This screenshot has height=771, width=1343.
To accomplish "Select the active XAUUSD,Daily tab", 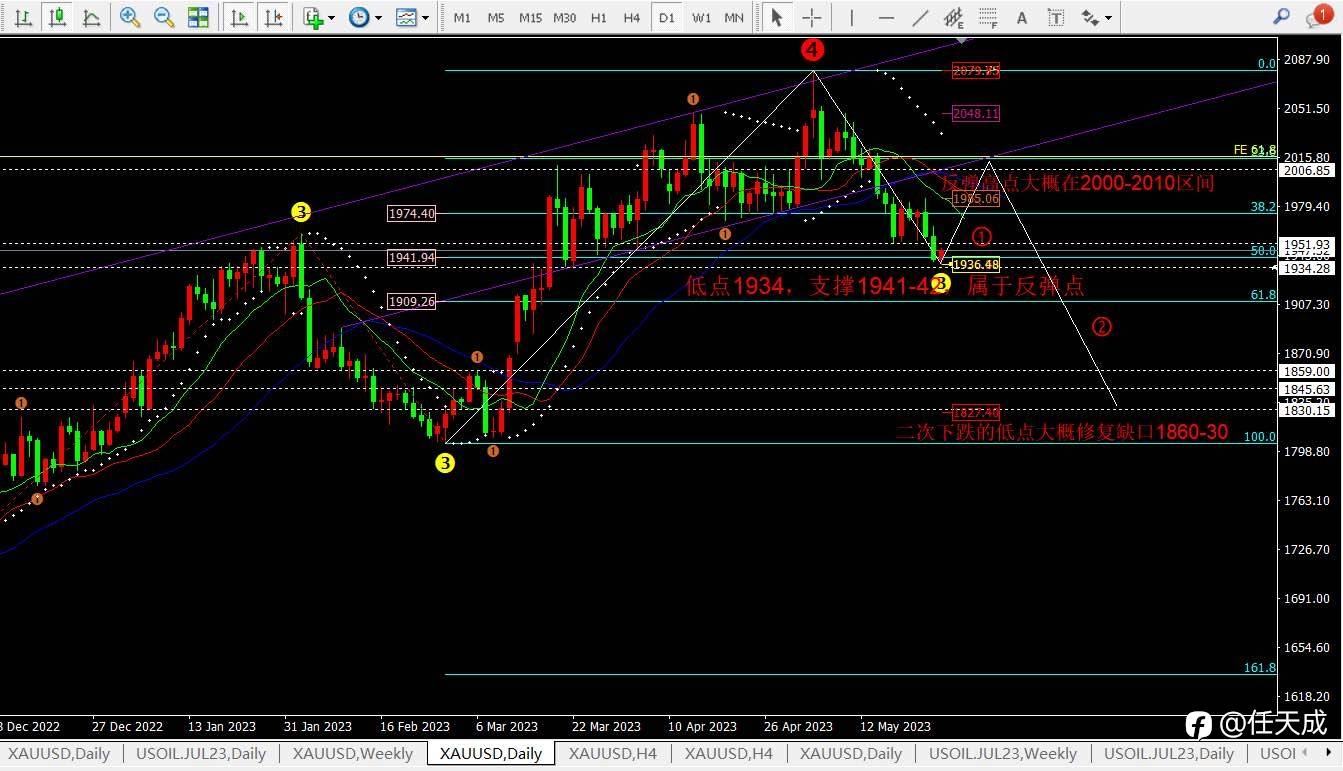I will pos(490,753).
